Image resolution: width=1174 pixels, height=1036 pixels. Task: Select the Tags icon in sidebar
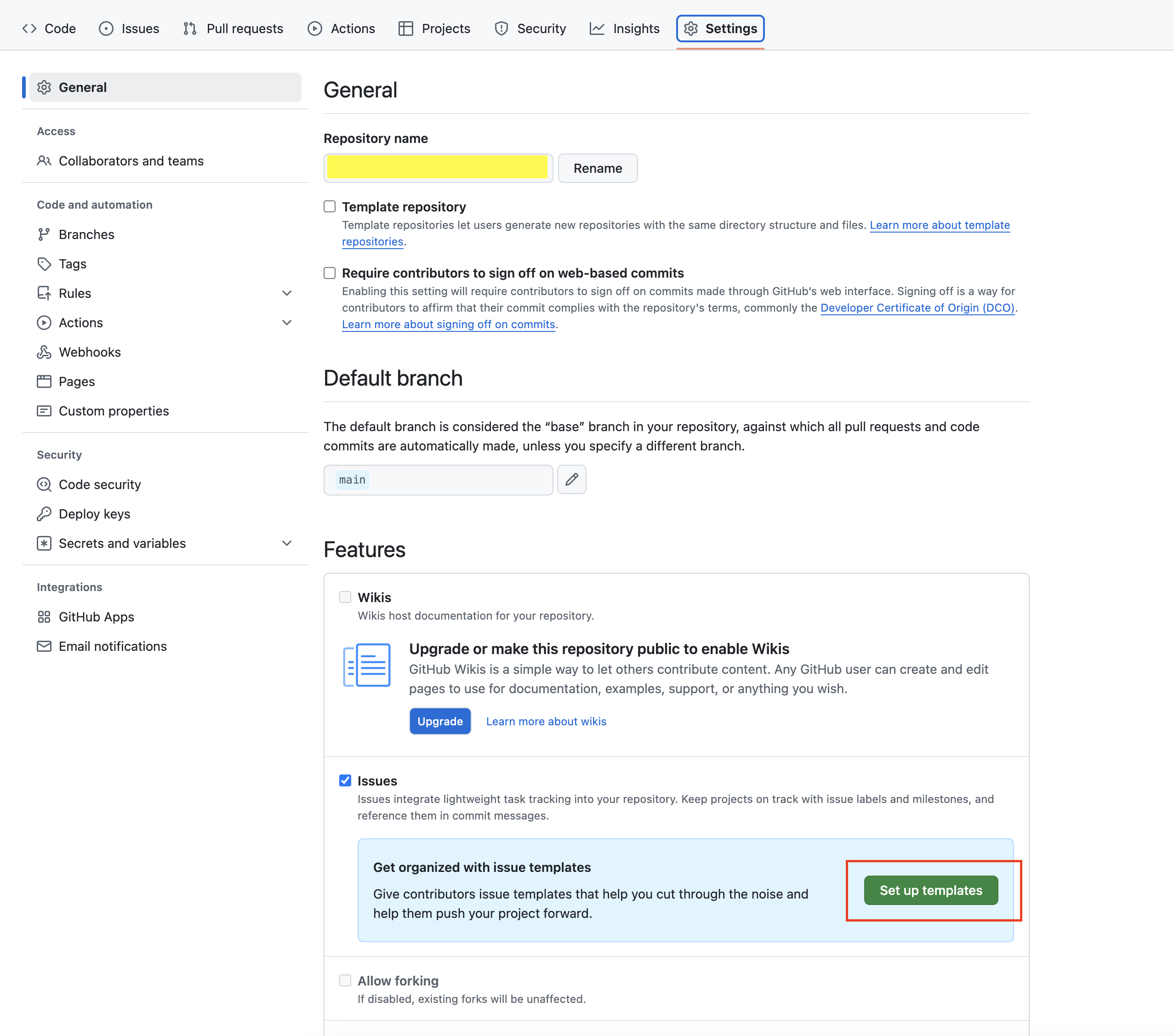click(45, 263)
